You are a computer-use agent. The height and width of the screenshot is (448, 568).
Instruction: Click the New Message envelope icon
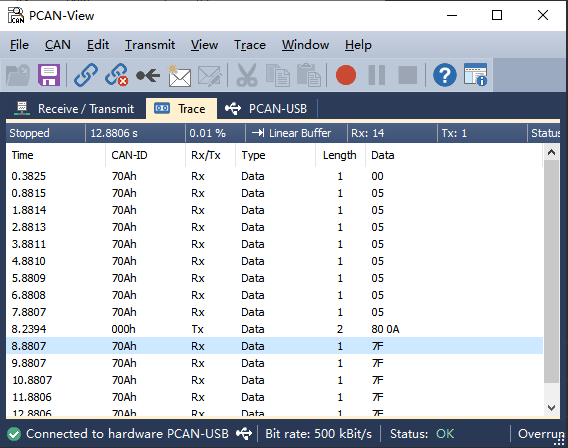[179, 75]
